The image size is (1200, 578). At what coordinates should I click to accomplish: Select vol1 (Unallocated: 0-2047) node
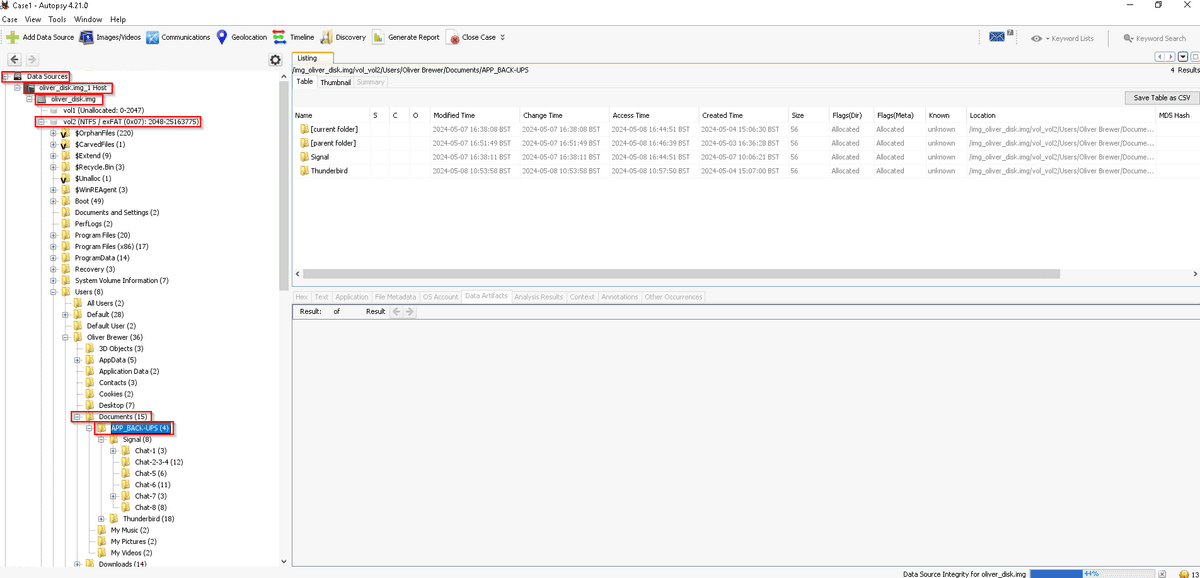tap(104, 110)
